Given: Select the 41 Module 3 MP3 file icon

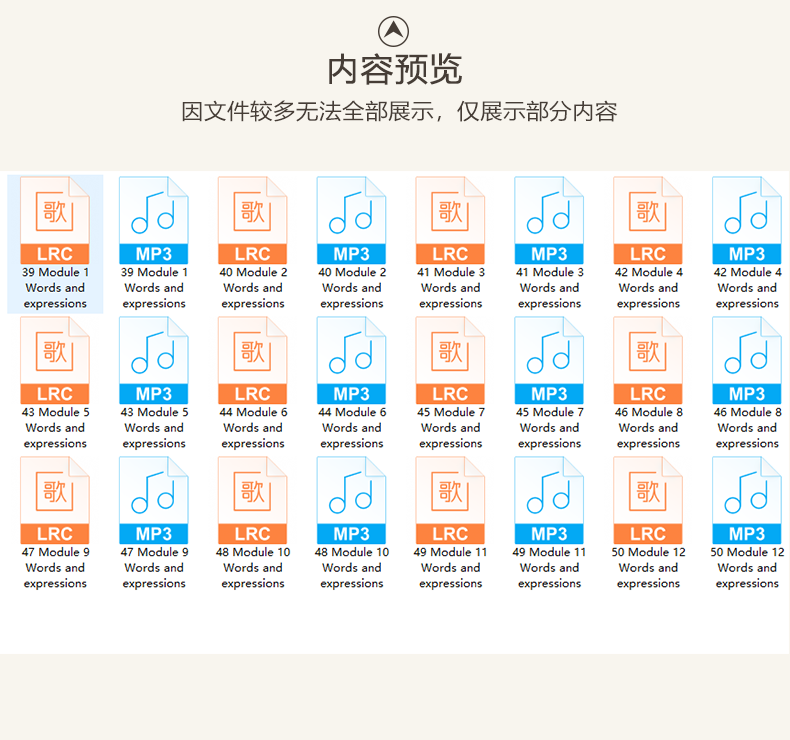Looking at the screenshot, I should [549, 220].
